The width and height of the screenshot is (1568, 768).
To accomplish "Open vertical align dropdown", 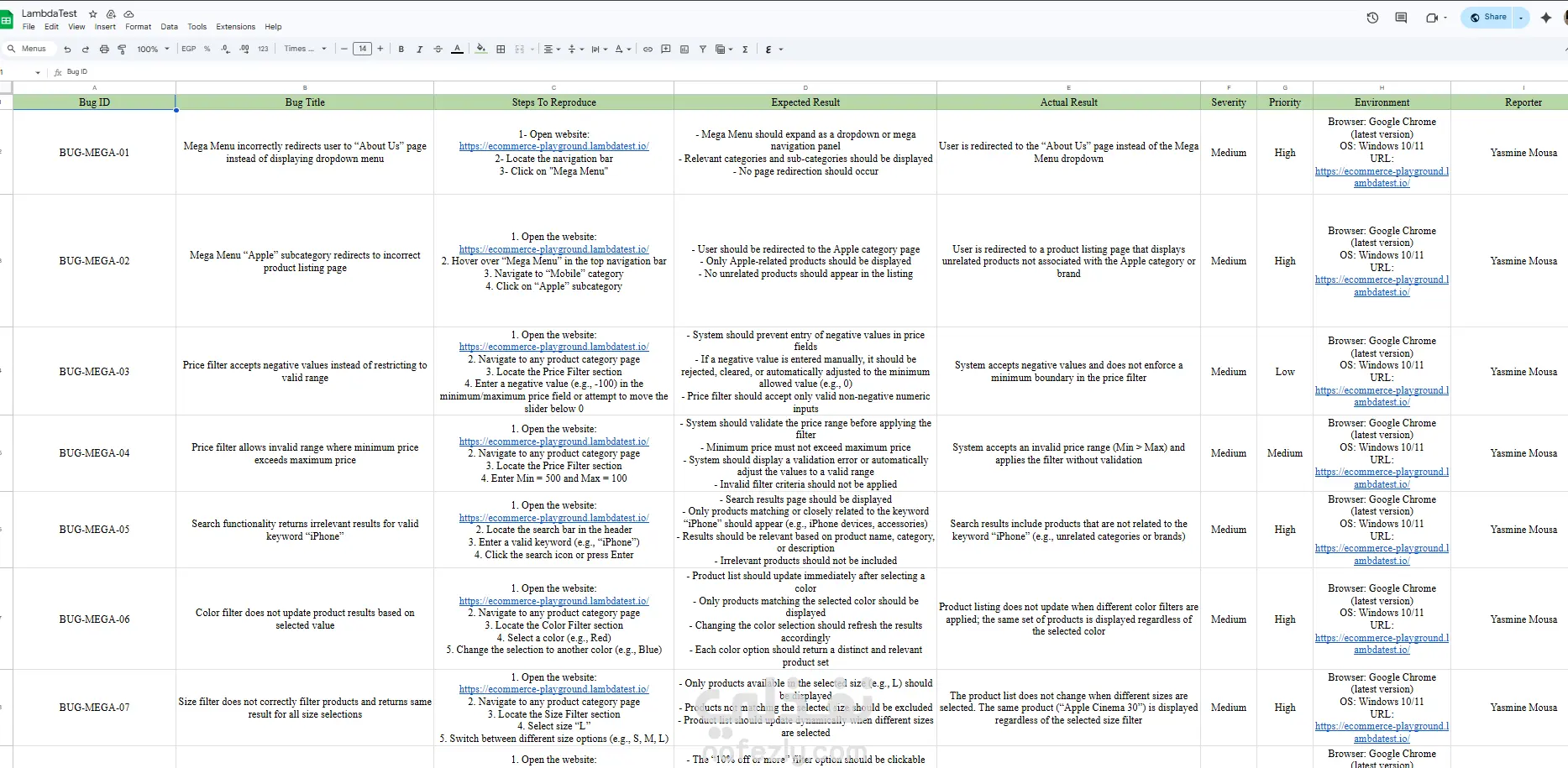I will click(x=575, y=50).
